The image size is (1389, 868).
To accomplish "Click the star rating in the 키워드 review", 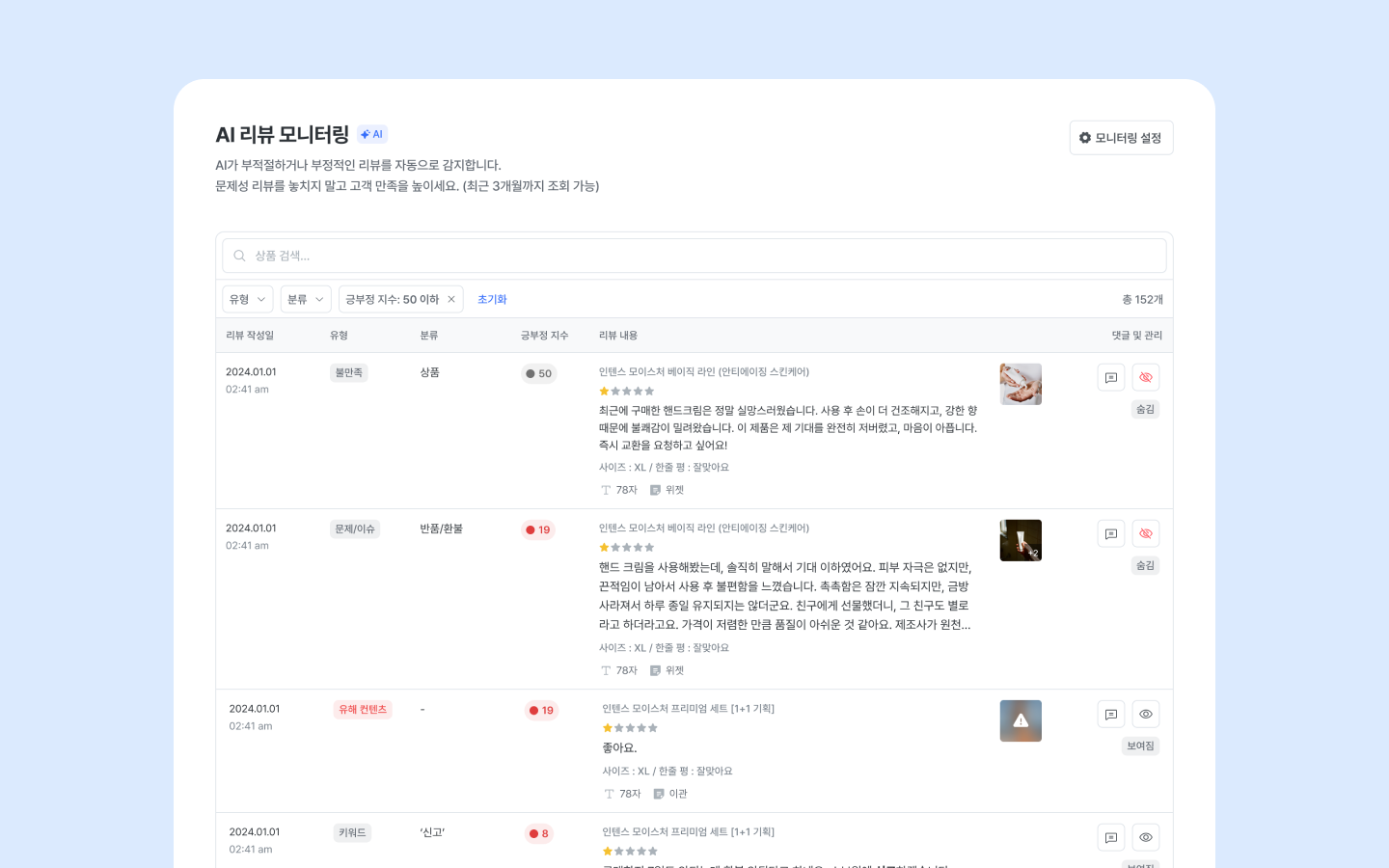I will (630, 851).
